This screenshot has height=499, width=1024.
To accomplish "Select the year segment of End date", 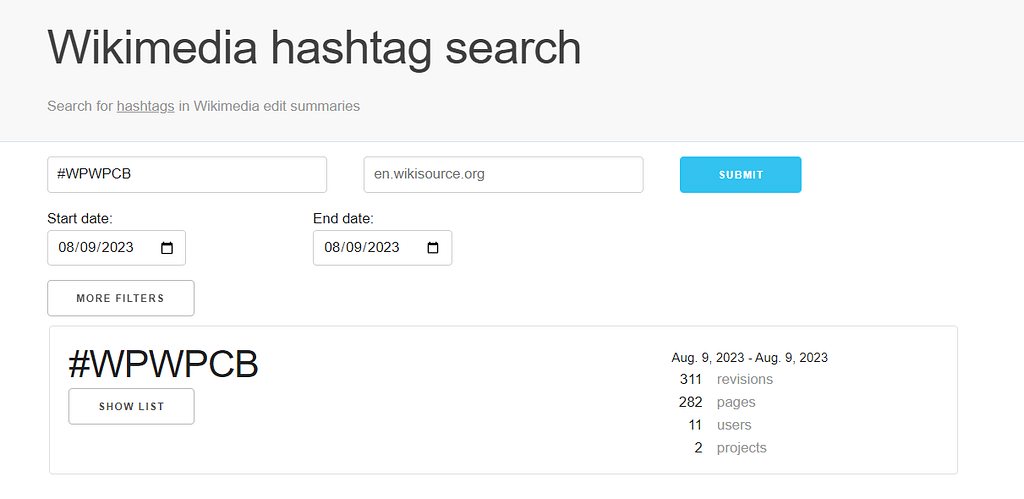I will 382,248.
